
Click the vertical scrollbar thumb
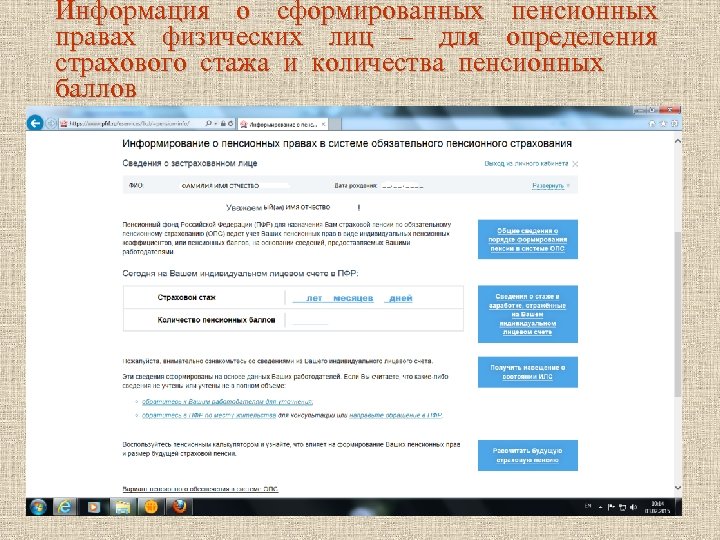pos(677,315)
